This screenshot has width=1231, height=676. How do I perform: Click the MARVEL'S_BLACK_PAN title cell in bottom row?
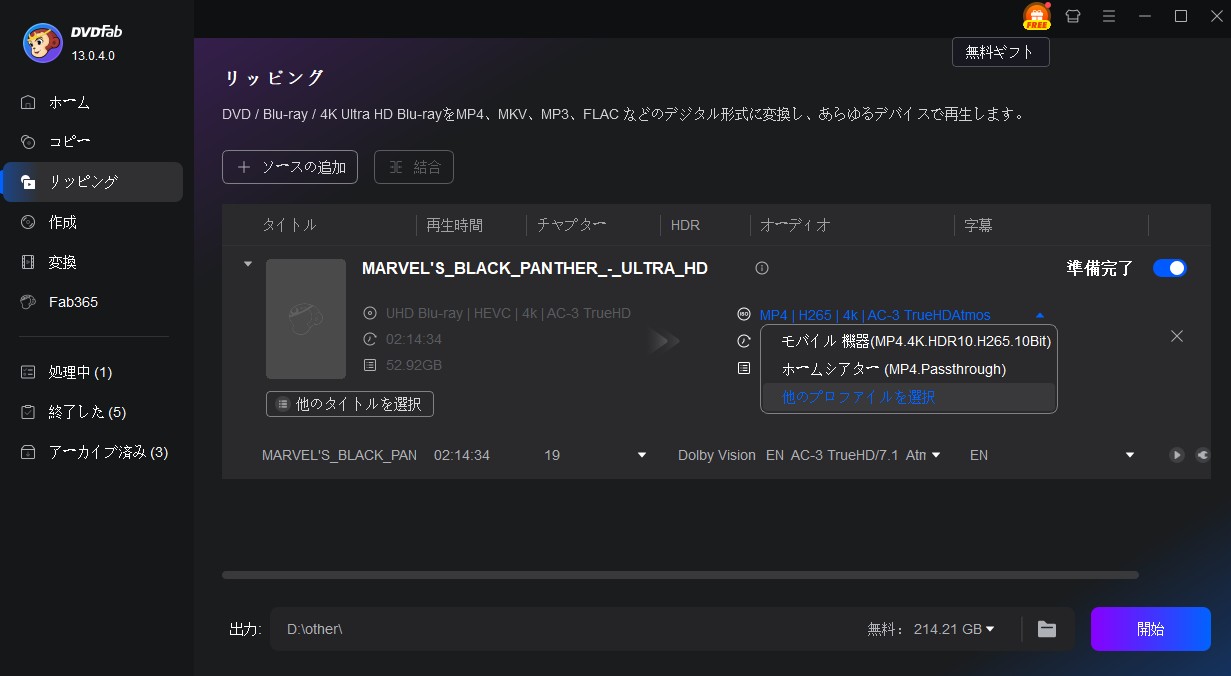tap(339, 455)
